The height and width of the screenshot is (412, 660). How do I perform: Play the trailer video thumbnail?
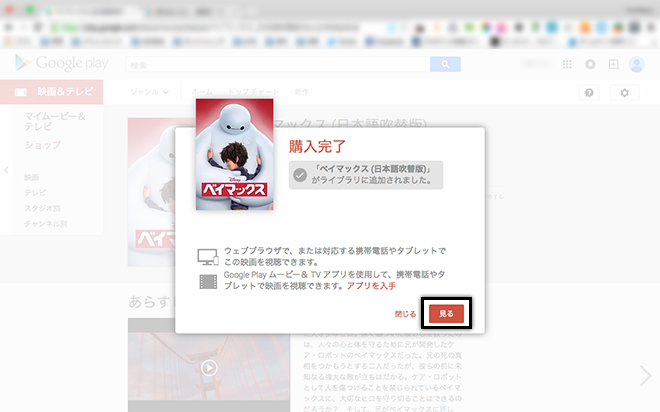(x=209, y=368)
